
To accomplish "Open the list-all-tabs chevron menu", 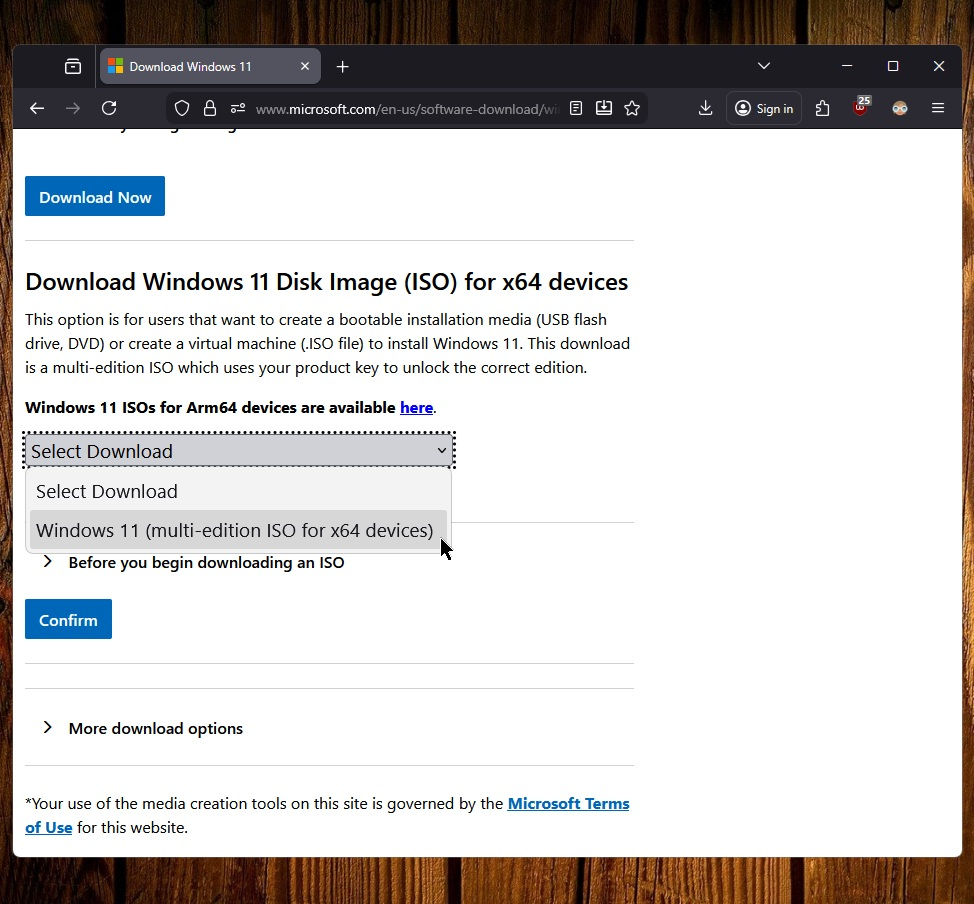I will 764,66.
